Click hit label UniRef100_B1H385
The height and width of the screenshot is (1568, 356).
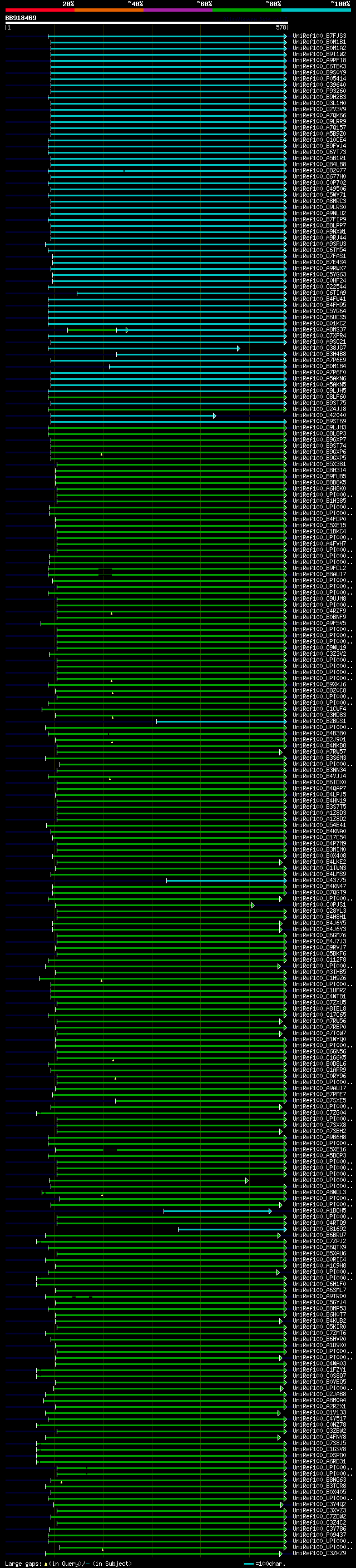(319, 501)
